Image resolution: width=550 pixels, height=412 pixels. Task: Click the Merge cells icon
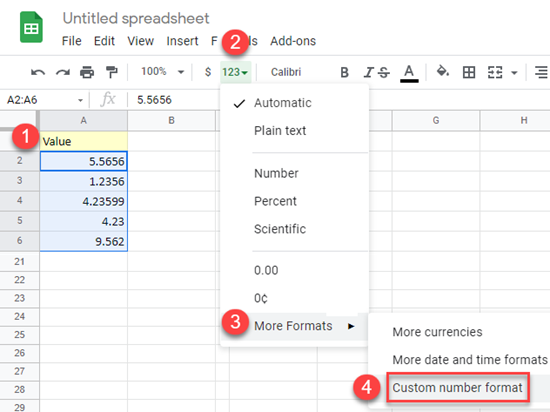pos(495,72)
